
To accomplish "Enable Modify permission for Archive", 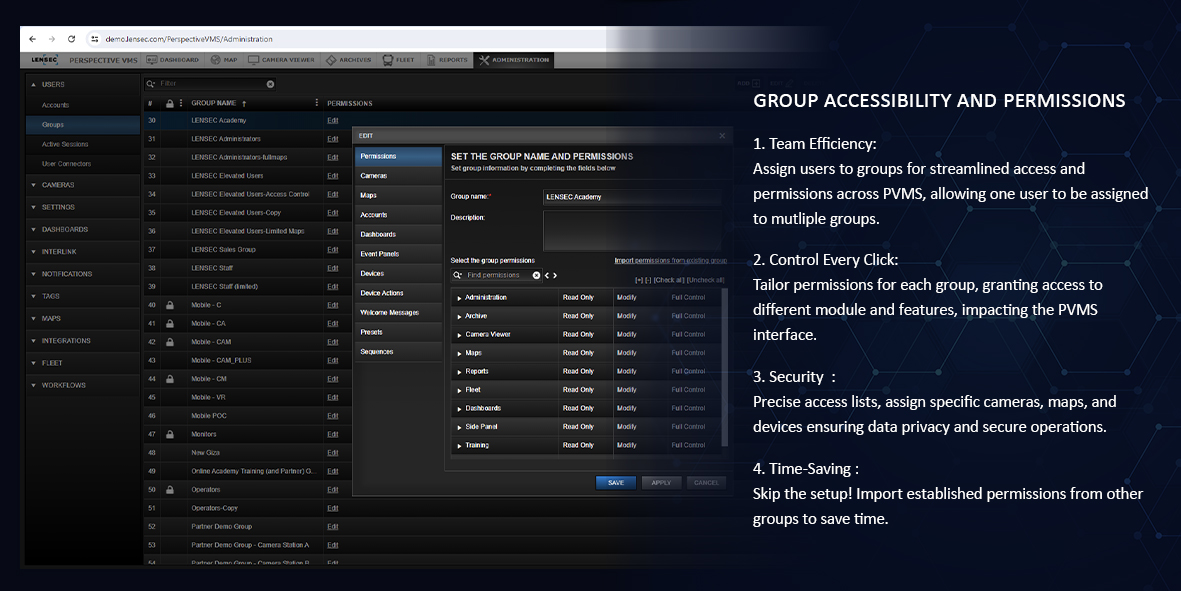I will tap(627, 316).
